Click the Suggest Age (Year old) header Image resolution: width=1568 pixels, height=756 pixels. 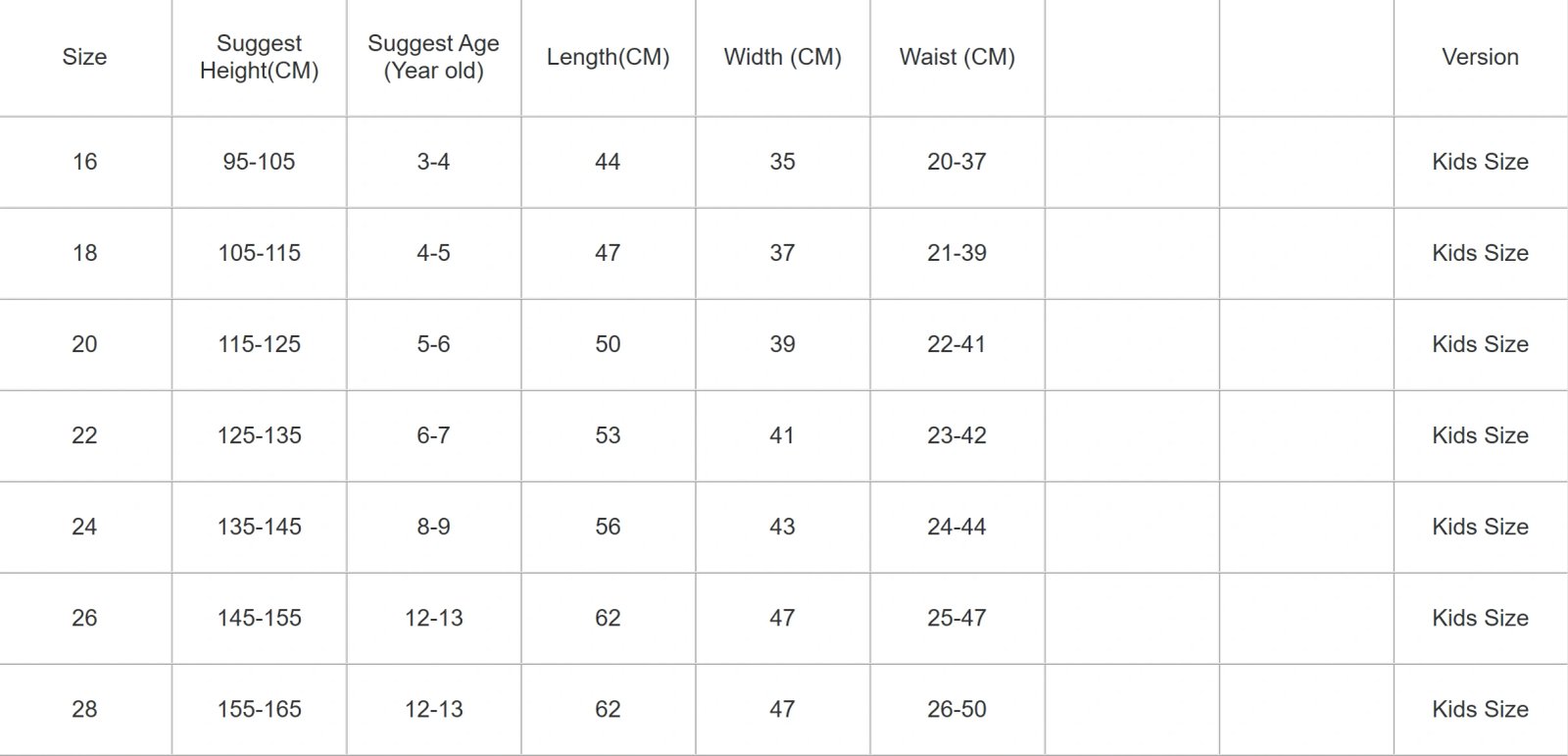[x=433, y=57]
